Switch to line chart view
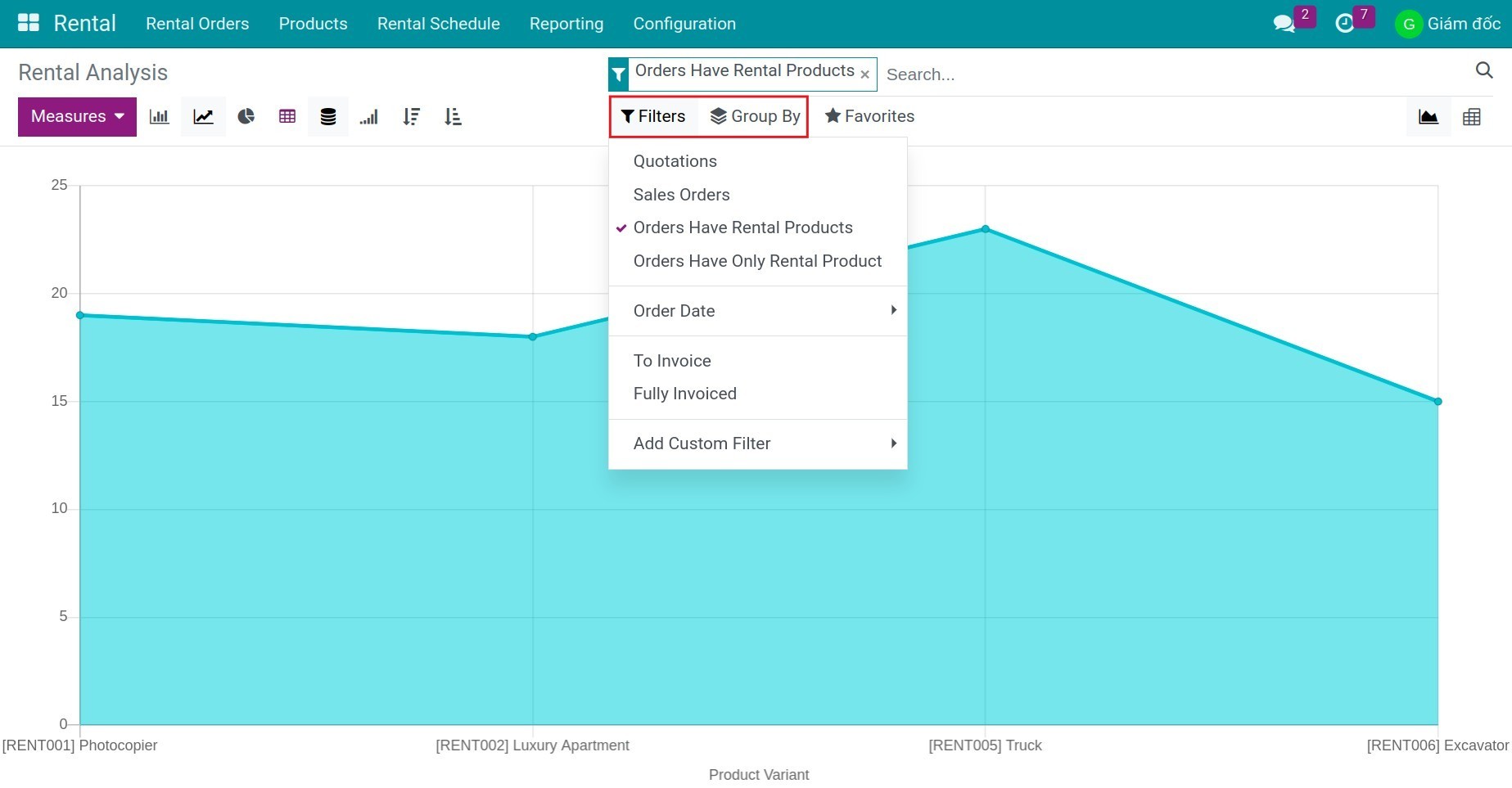Screen dimensions: 1512x788 pyautogui.click(x=203, y=117)
